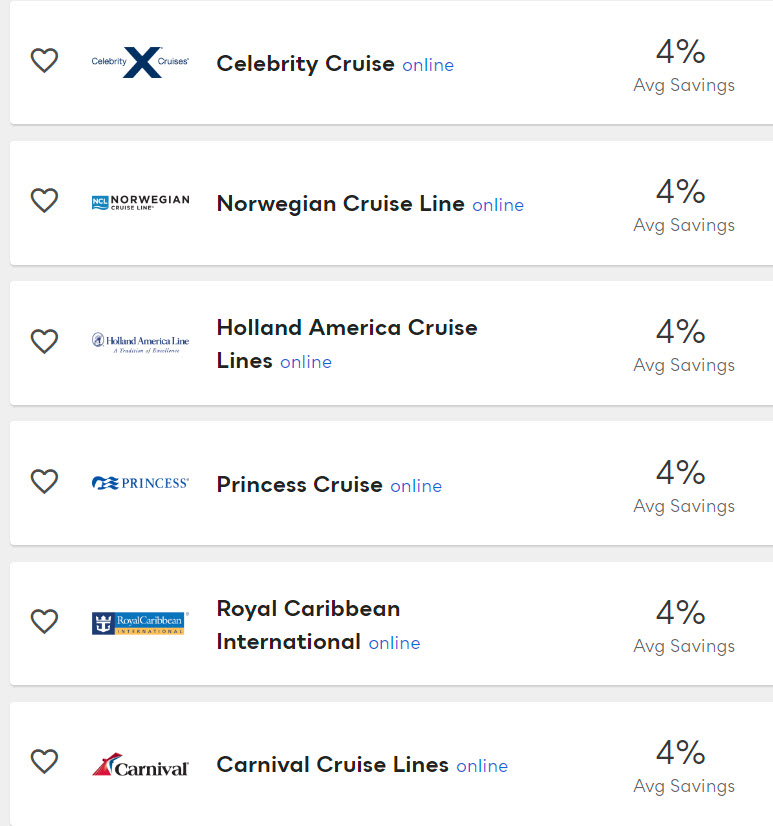This screenshot has height=826, width=773.
Task: Open the Princess logo image
Action: coord(140,483)
